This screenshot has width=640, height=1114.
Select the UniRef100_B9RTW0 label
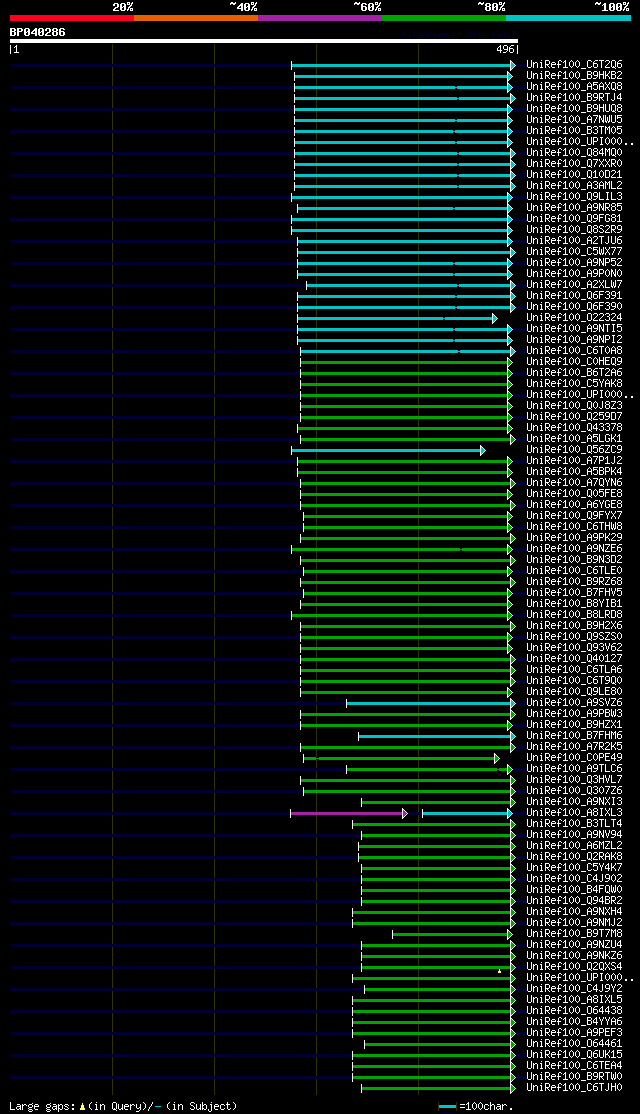coord(575,1077)
